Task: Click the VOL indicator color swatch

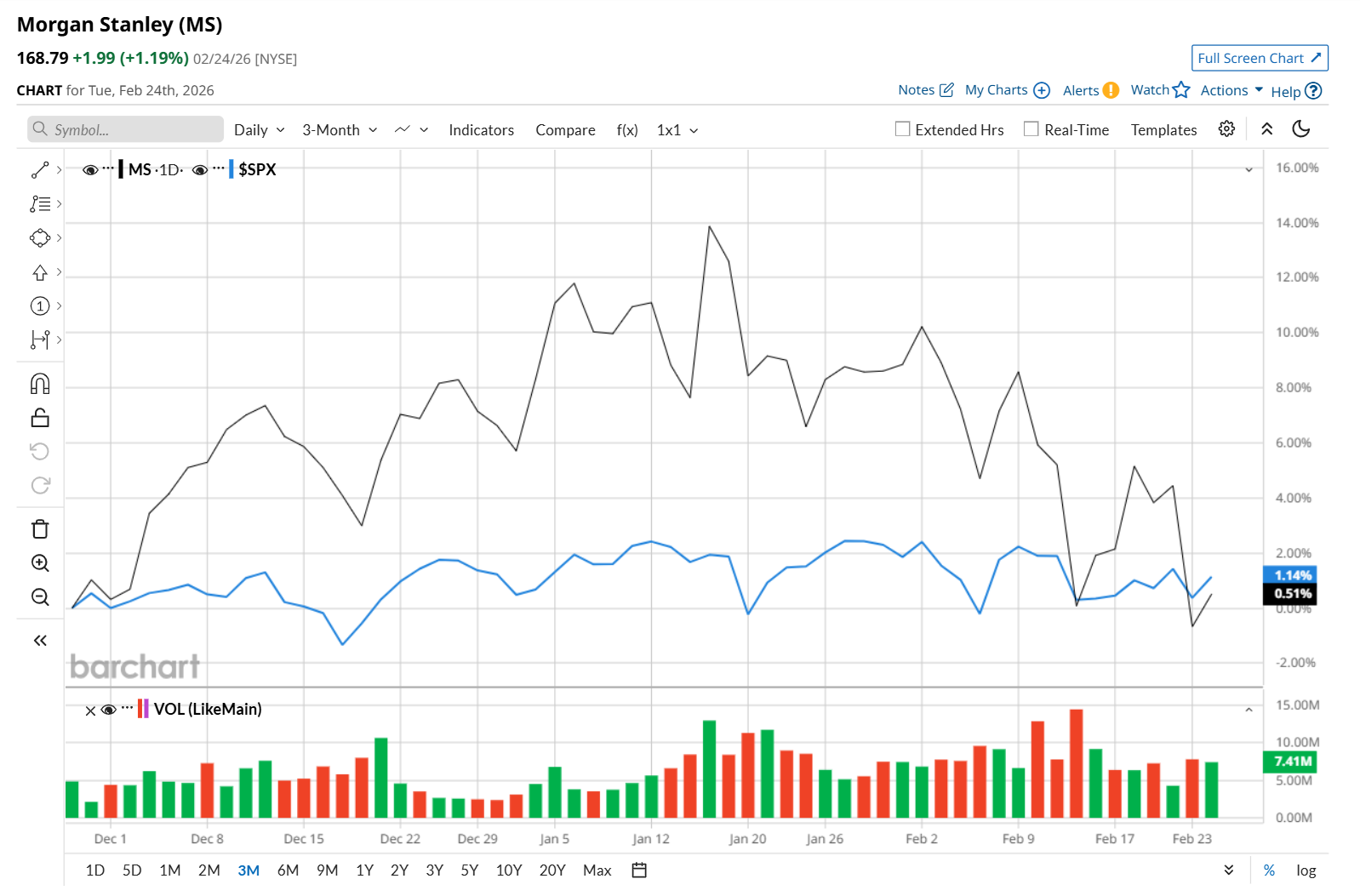Action: [143, 708]
